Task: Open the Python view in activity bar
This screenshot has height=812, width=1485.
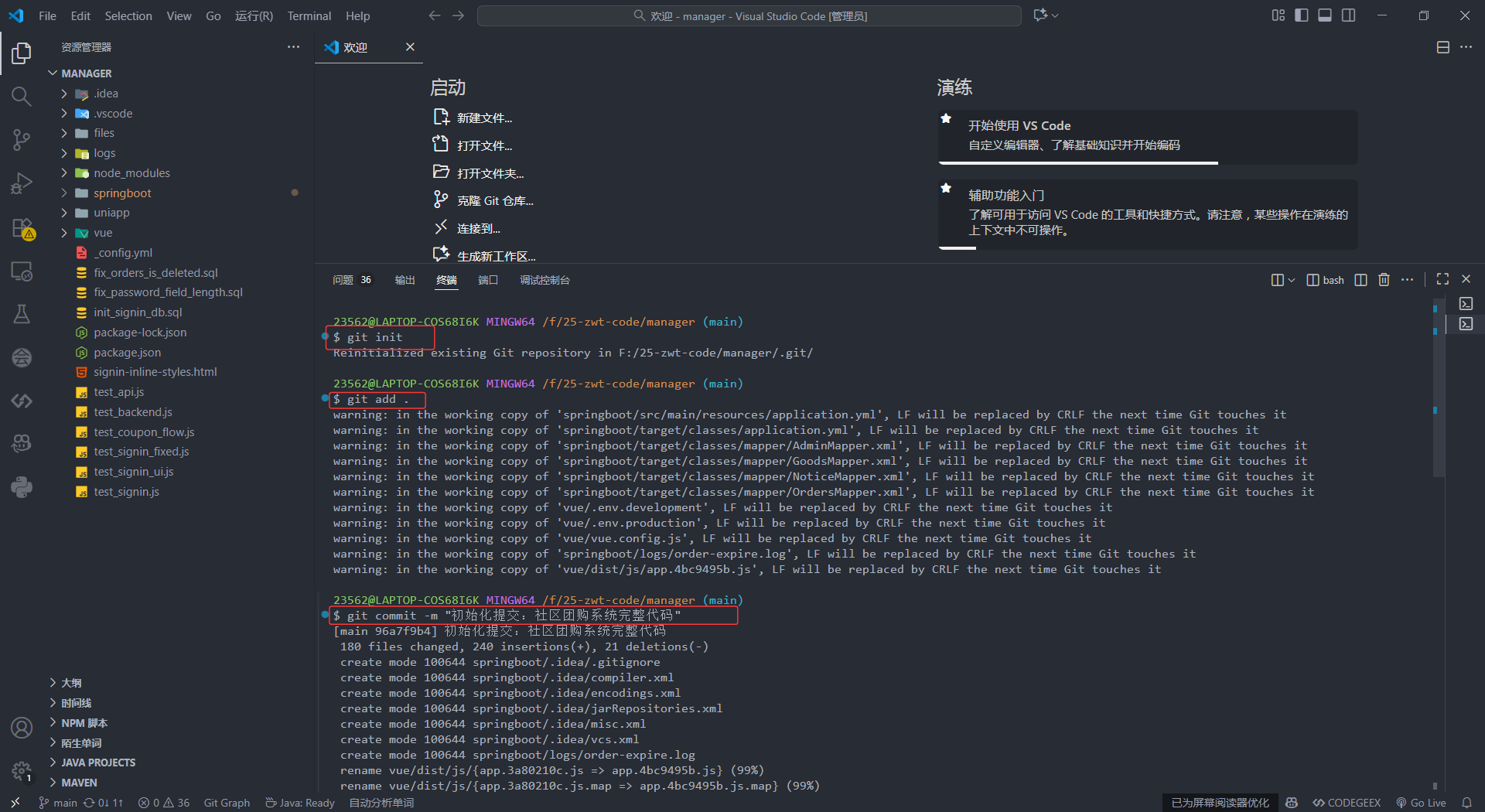Action: (22, 486)
